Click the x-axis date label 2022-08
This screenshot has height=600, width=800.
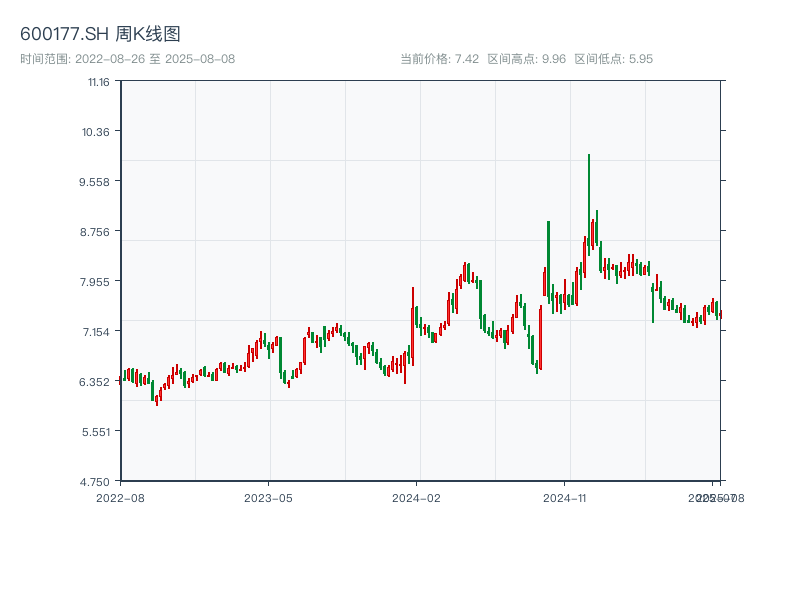pos(120,498)
